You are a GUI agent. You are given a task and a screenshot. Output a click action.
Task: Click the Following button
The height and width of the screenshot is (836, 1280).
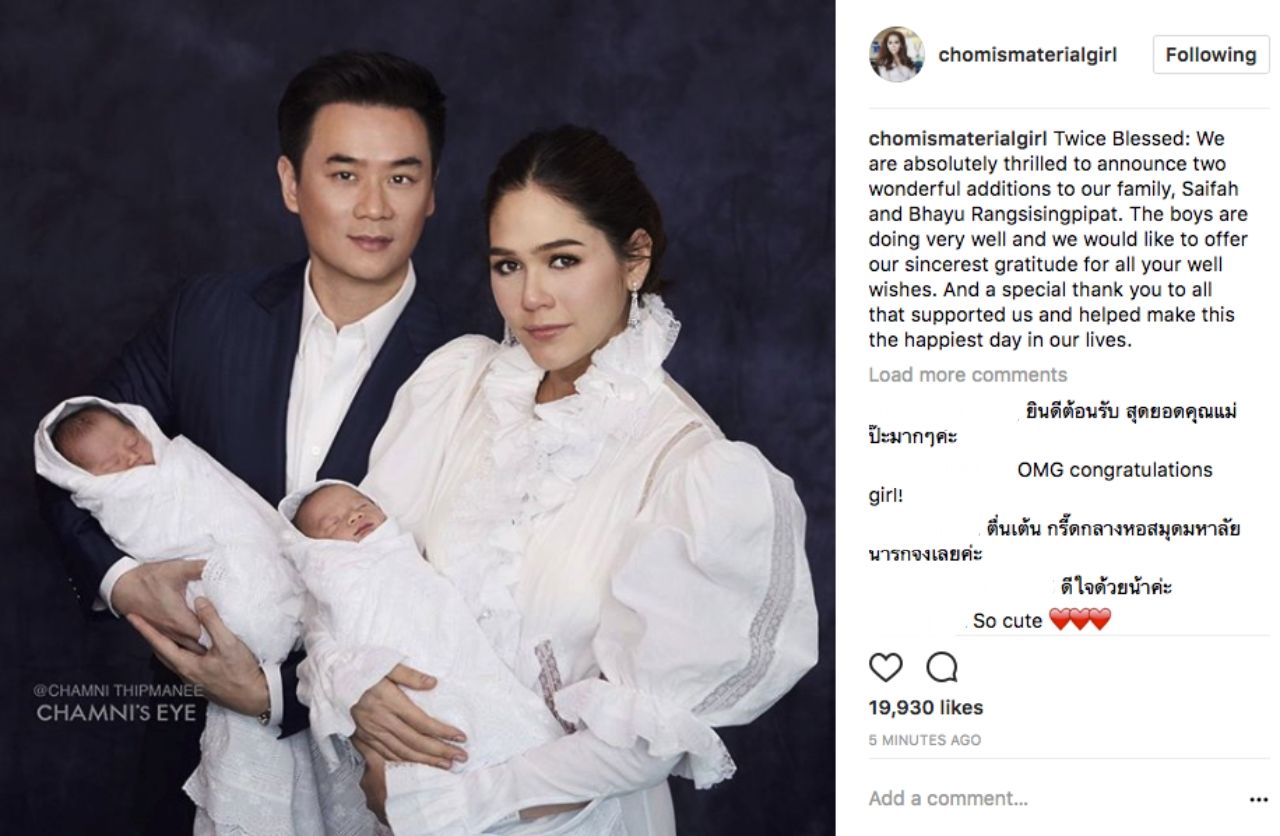1210,55
